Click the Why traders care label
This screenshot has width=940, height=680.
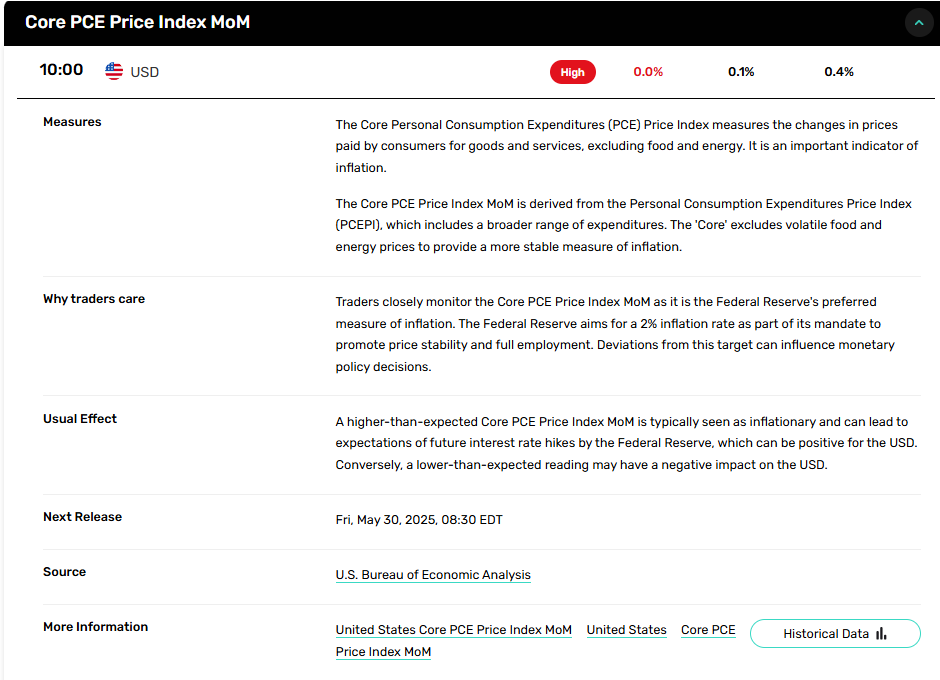pyautogui.click(x=94, y=299)
